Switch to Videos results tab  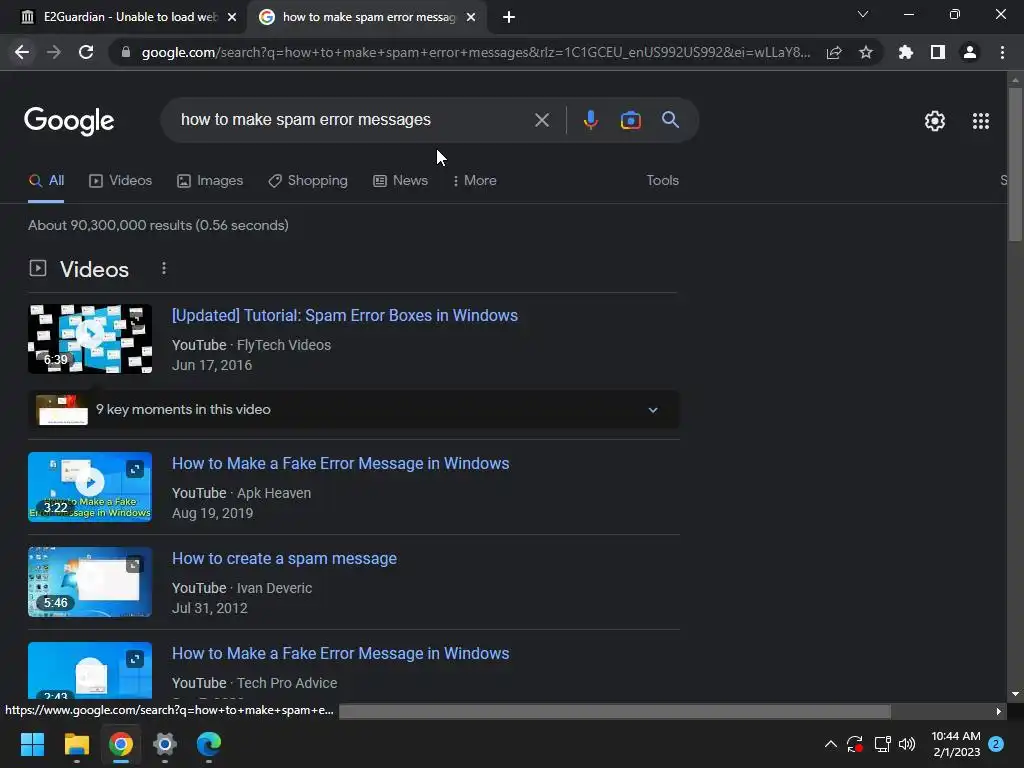point(120,181)
